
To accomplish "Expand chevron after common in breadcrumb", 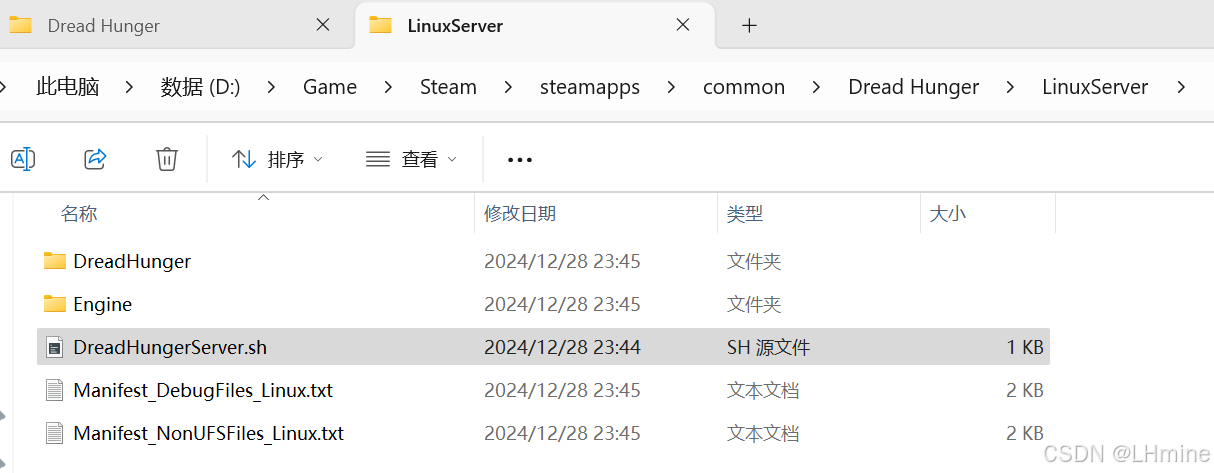I will pyautogui.click(x=817, y=87).
